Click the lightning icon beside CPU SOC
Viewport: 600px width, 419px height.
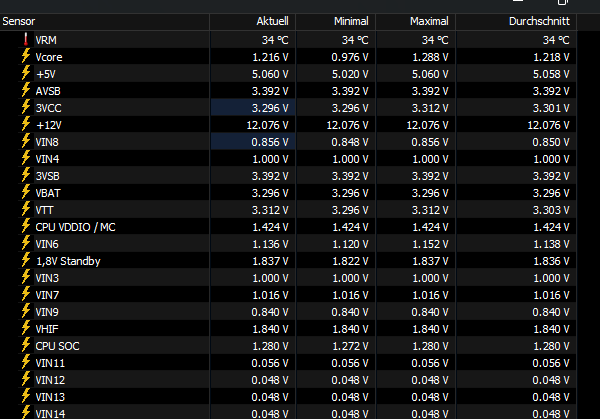coord(26,345)
